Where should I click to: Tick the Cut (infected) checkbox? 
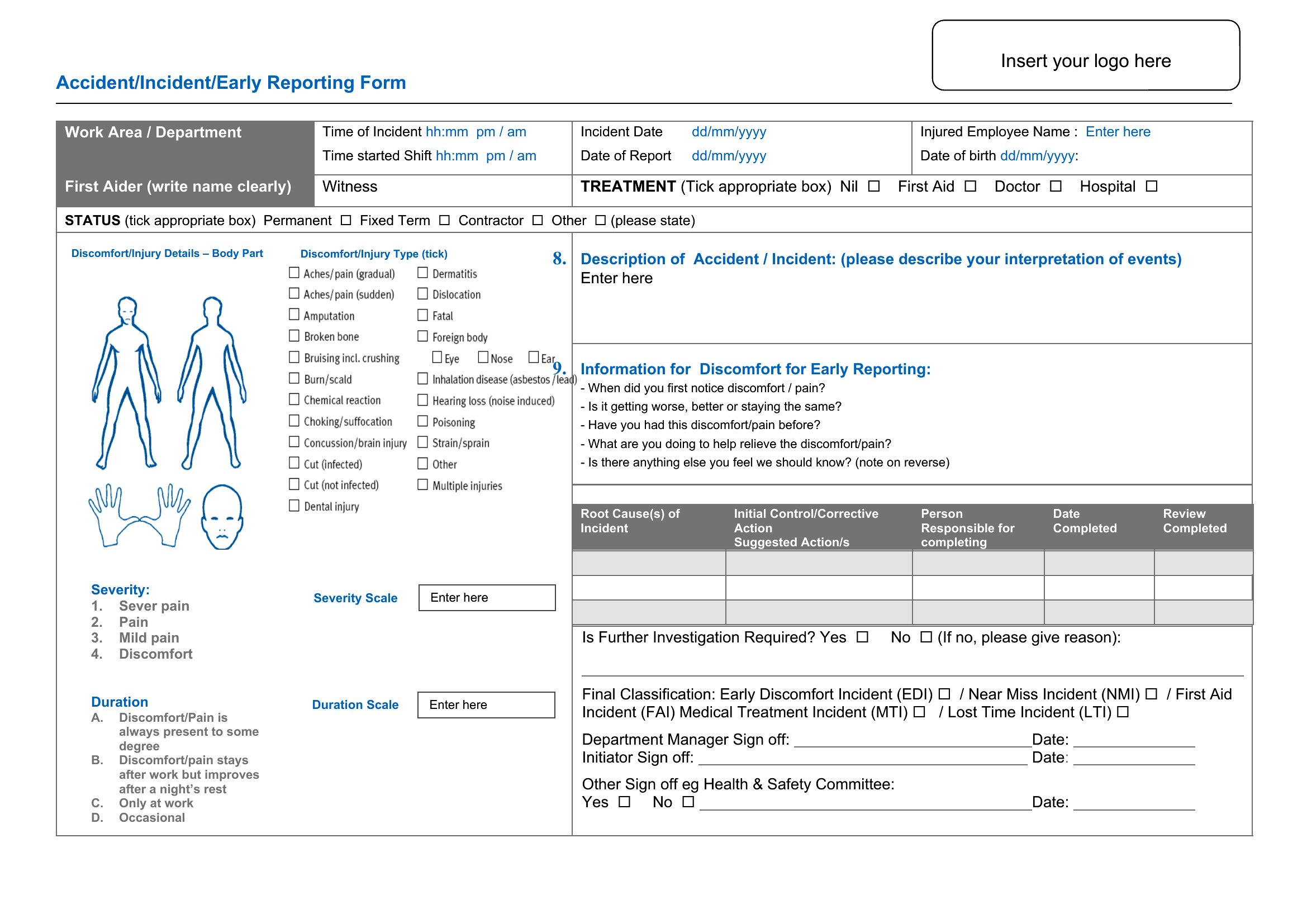(294, 463)
